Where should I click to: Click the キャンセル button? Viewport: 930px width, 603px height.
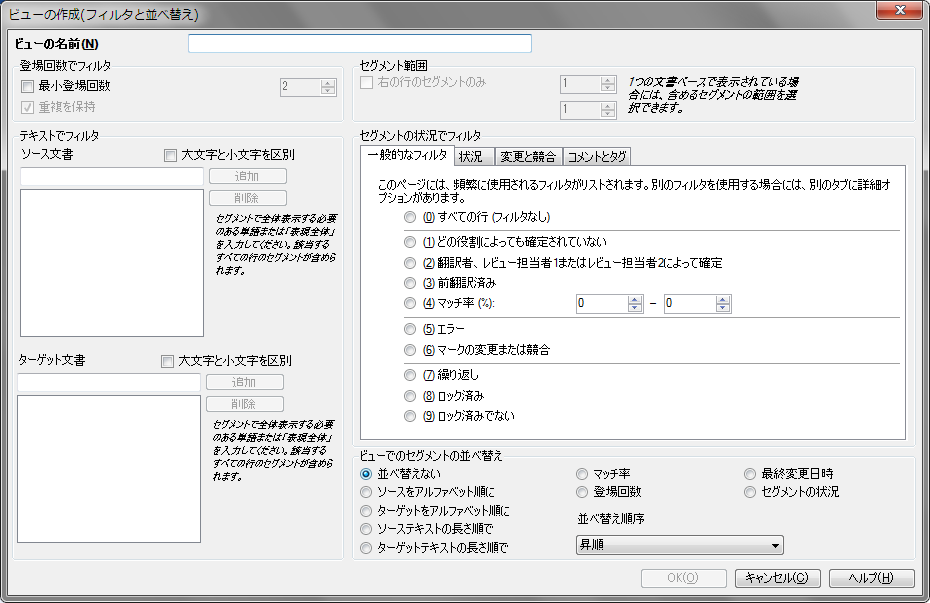tap(777, 579)
